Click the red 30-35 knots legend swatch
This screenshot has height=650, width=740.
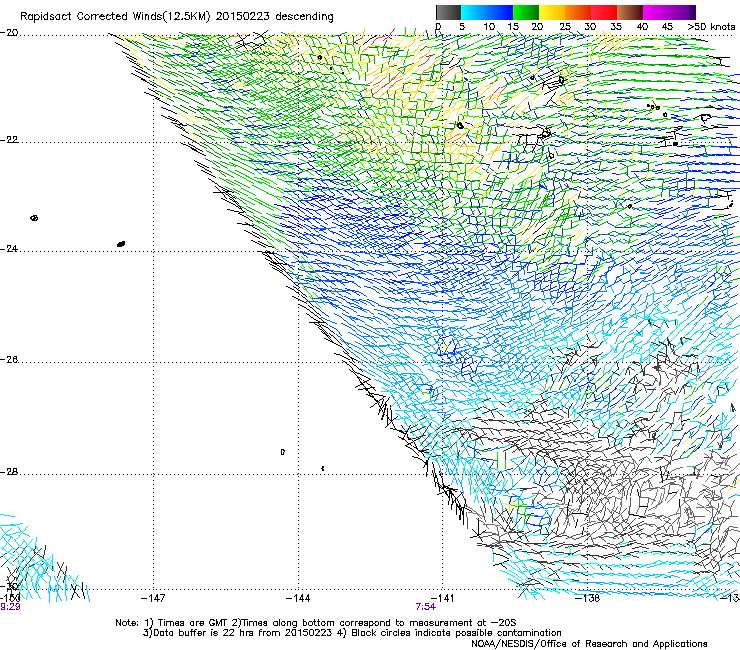click(x=604, y=12)
